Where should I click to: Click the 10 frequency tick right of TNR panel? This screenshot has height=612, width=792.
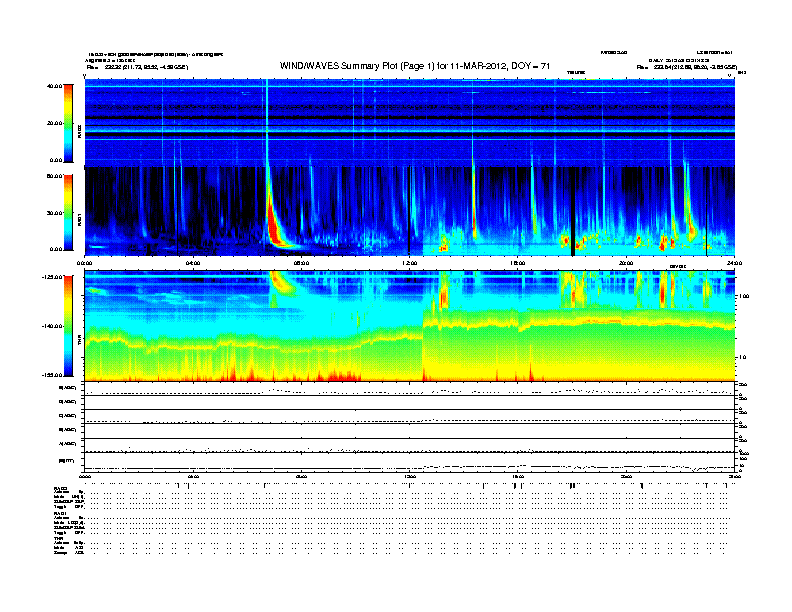(x=742, y=358)
